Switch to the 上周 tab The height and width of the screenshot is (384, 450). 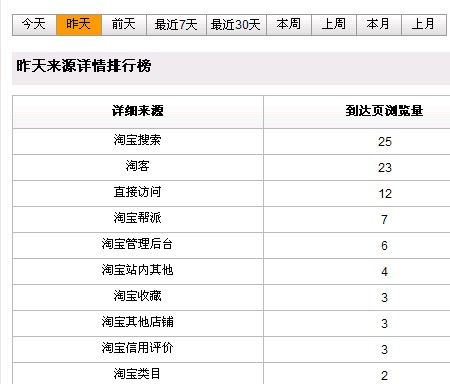[334, 25]
